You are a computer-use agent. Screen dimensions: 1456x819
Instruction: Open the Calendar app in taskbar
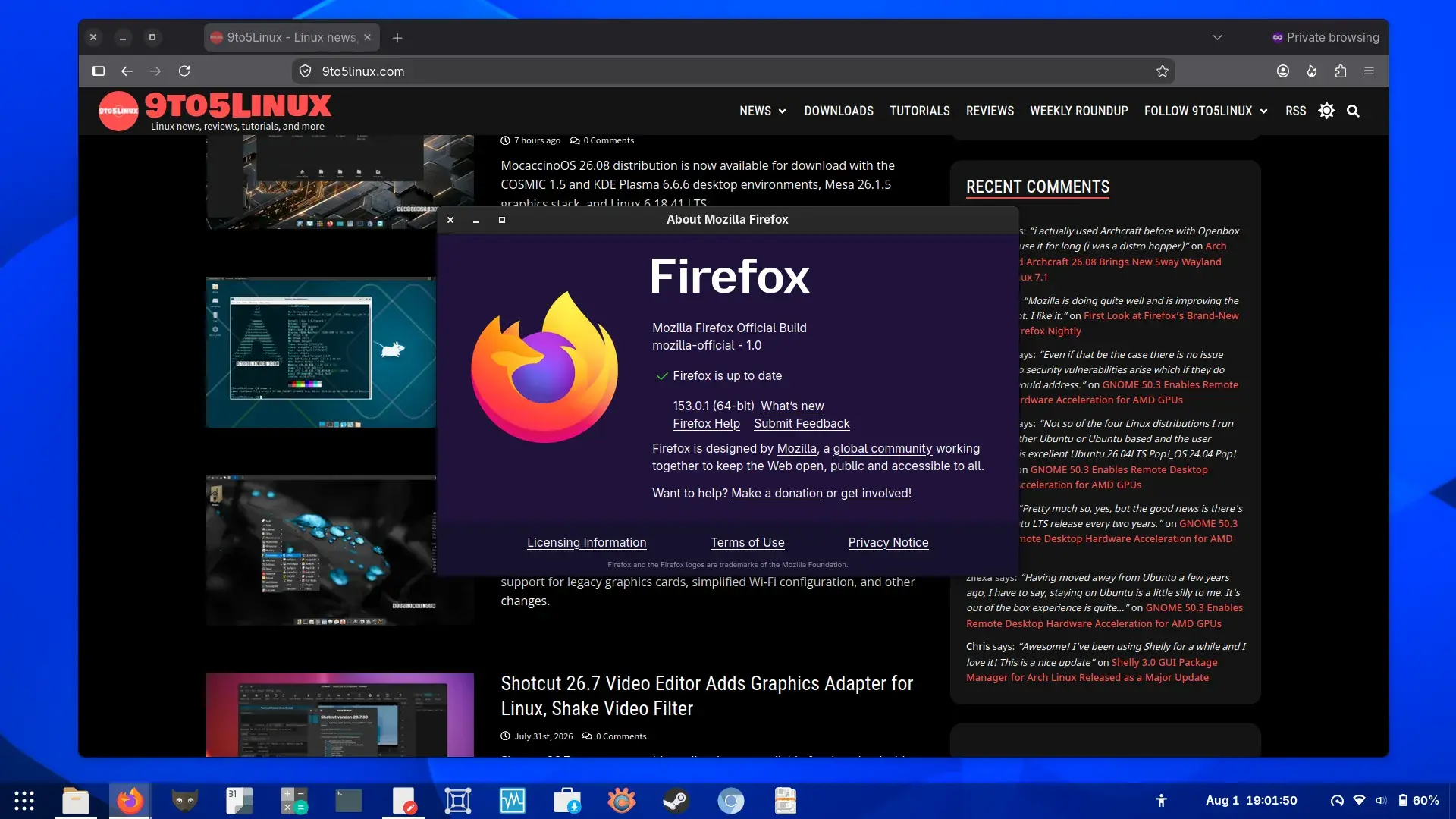pyautogui.click(x=240, y=801)
